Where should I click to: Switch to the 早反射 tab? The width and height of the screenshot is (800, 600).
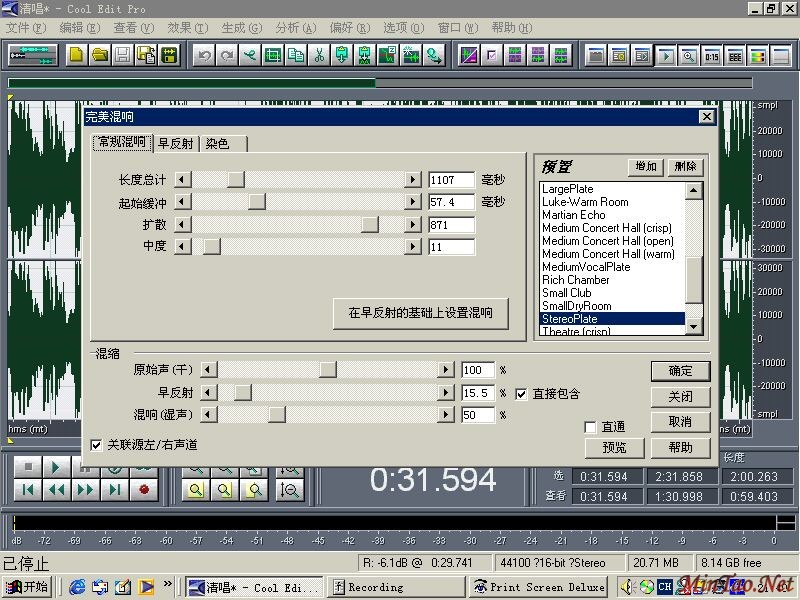pyautogui.click(x=176, y=143)
